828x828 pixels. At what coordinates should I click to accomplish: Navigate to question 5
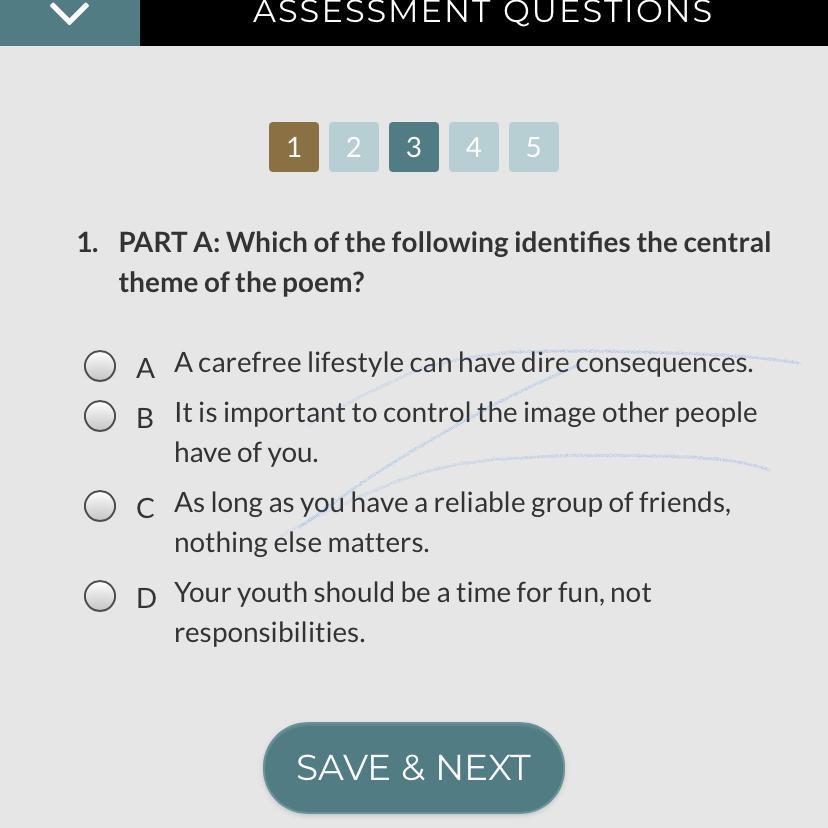tap(534, 147)
